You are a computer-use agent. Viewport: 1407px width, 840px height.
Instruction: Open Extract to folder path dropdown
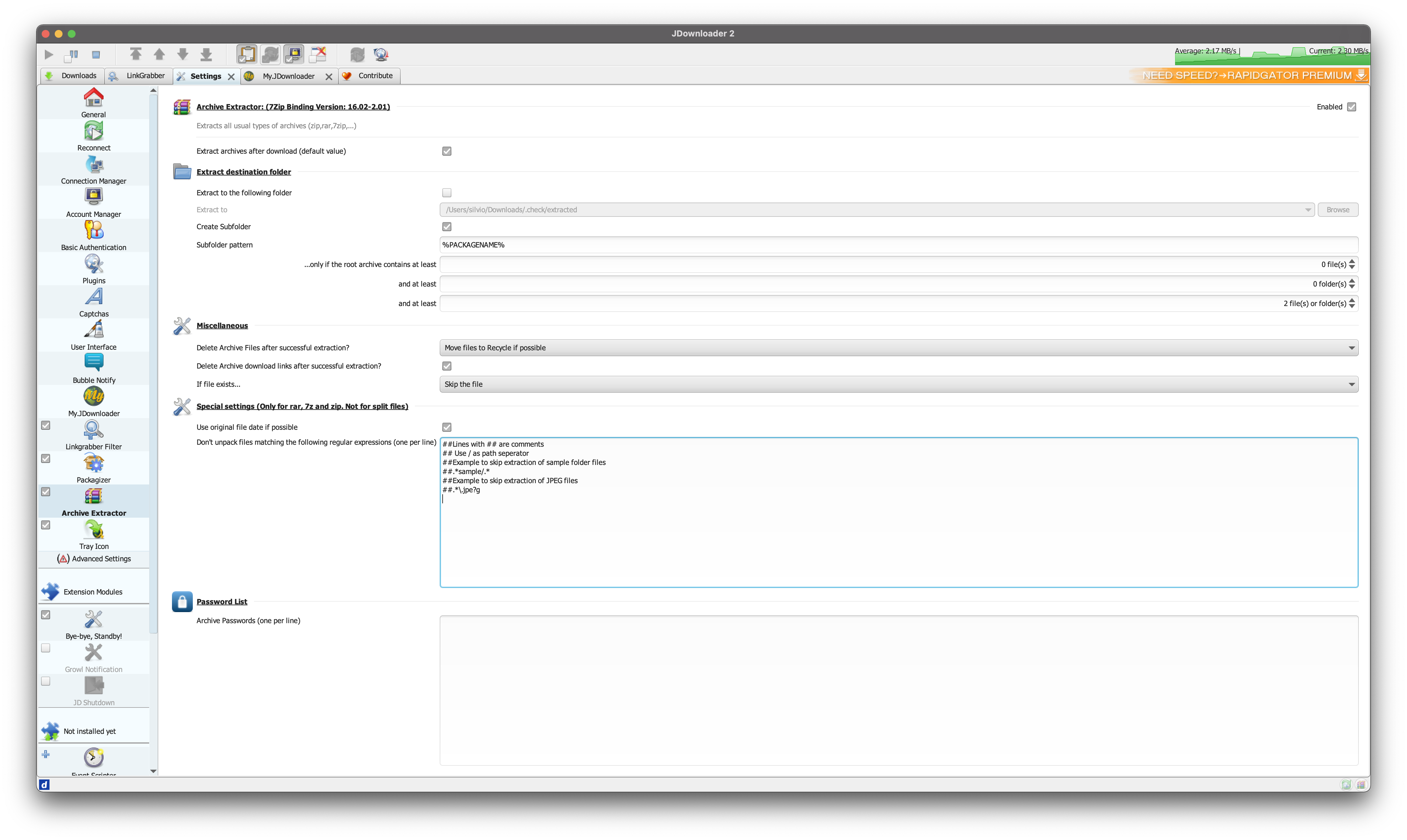[x=1307, y=210]
